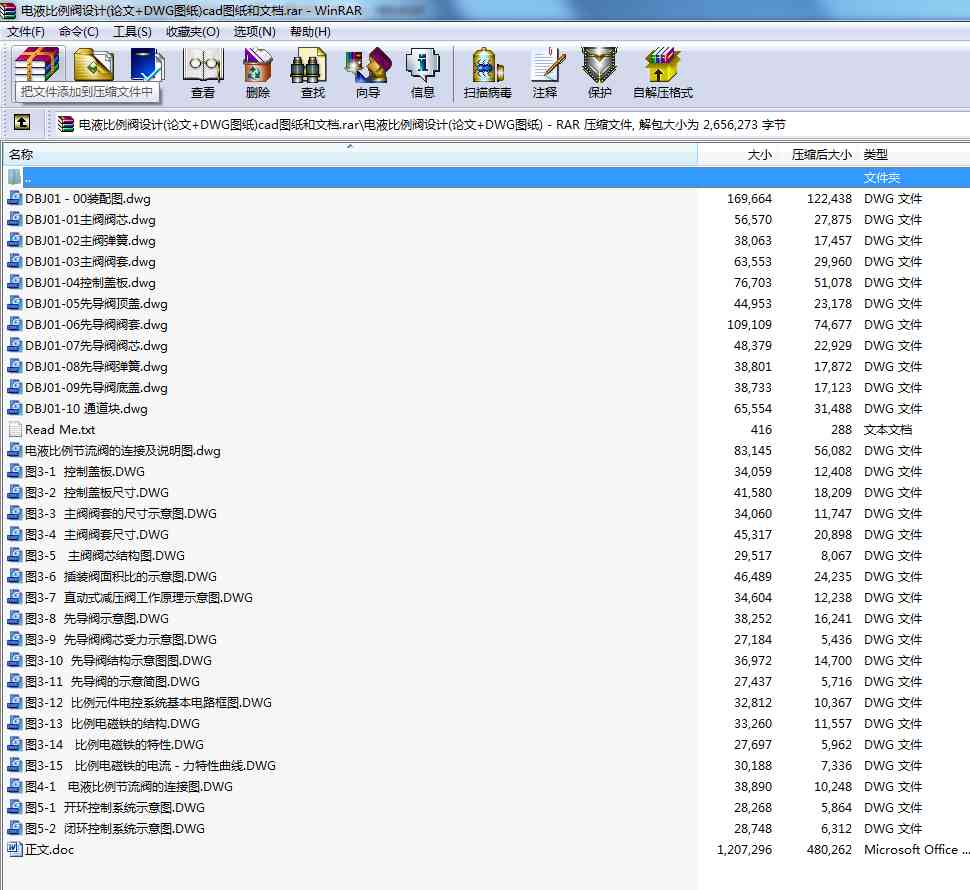Run the 扫描病毒 (Virus Scan) tool
Image resolution: width=970 pixels, height=890 pixels.
click(487, 72)
